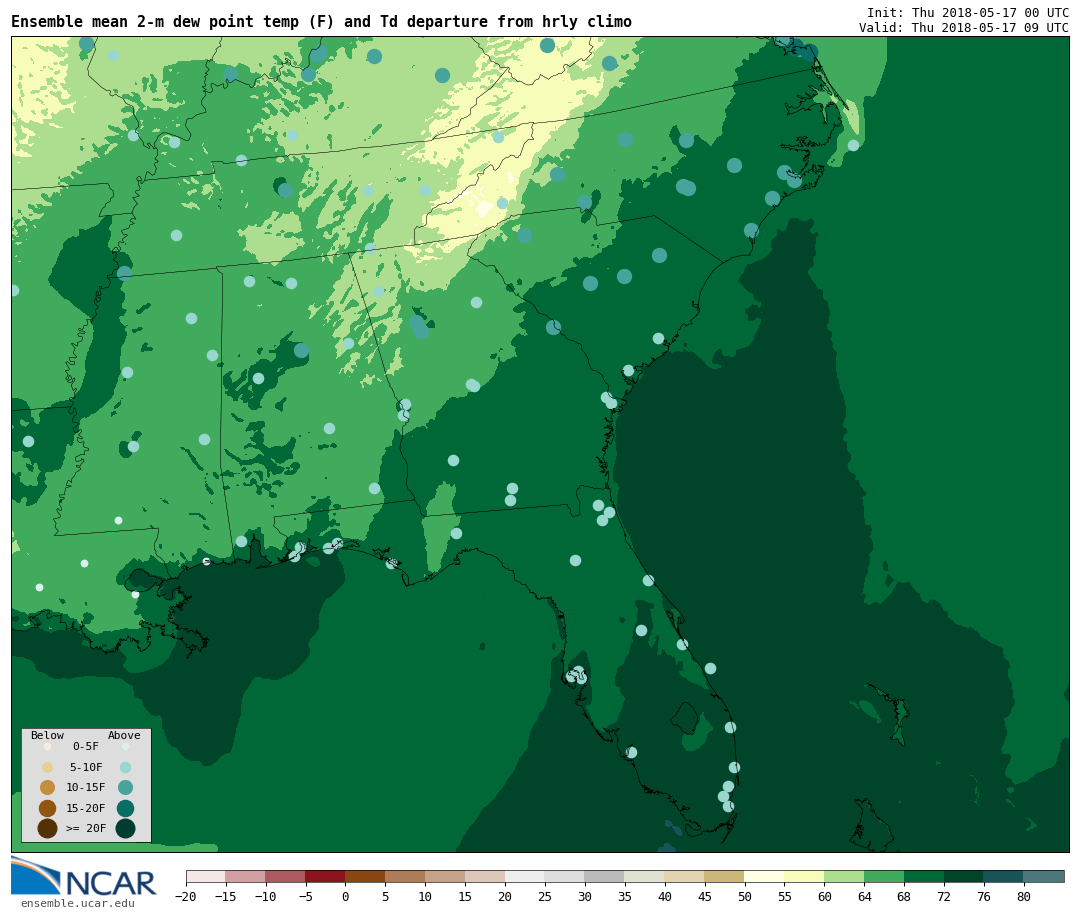
Task: Click the 80 colorbar tick label
Action: point(1024,896)
